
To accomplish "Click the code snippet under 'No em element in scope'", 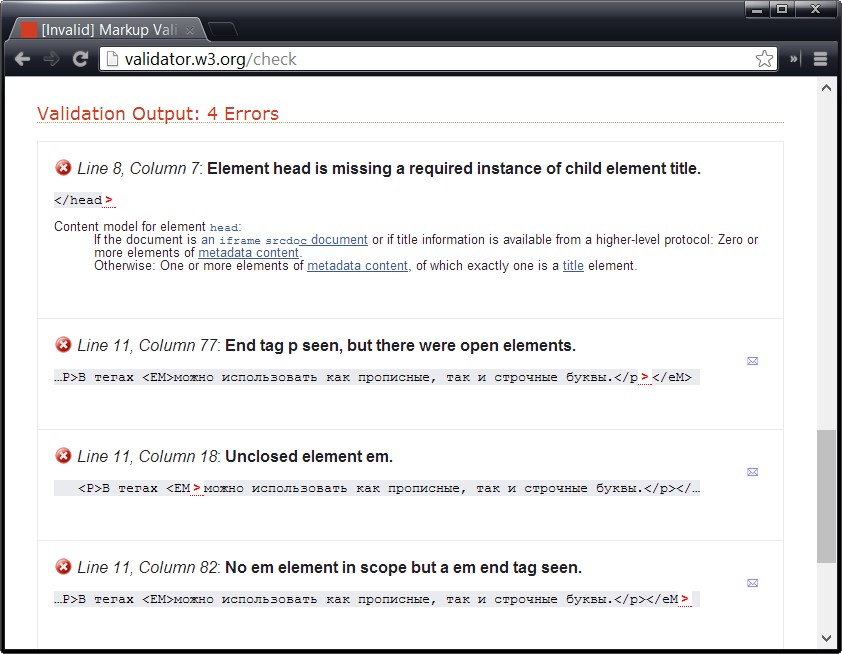I will [376, 599].
